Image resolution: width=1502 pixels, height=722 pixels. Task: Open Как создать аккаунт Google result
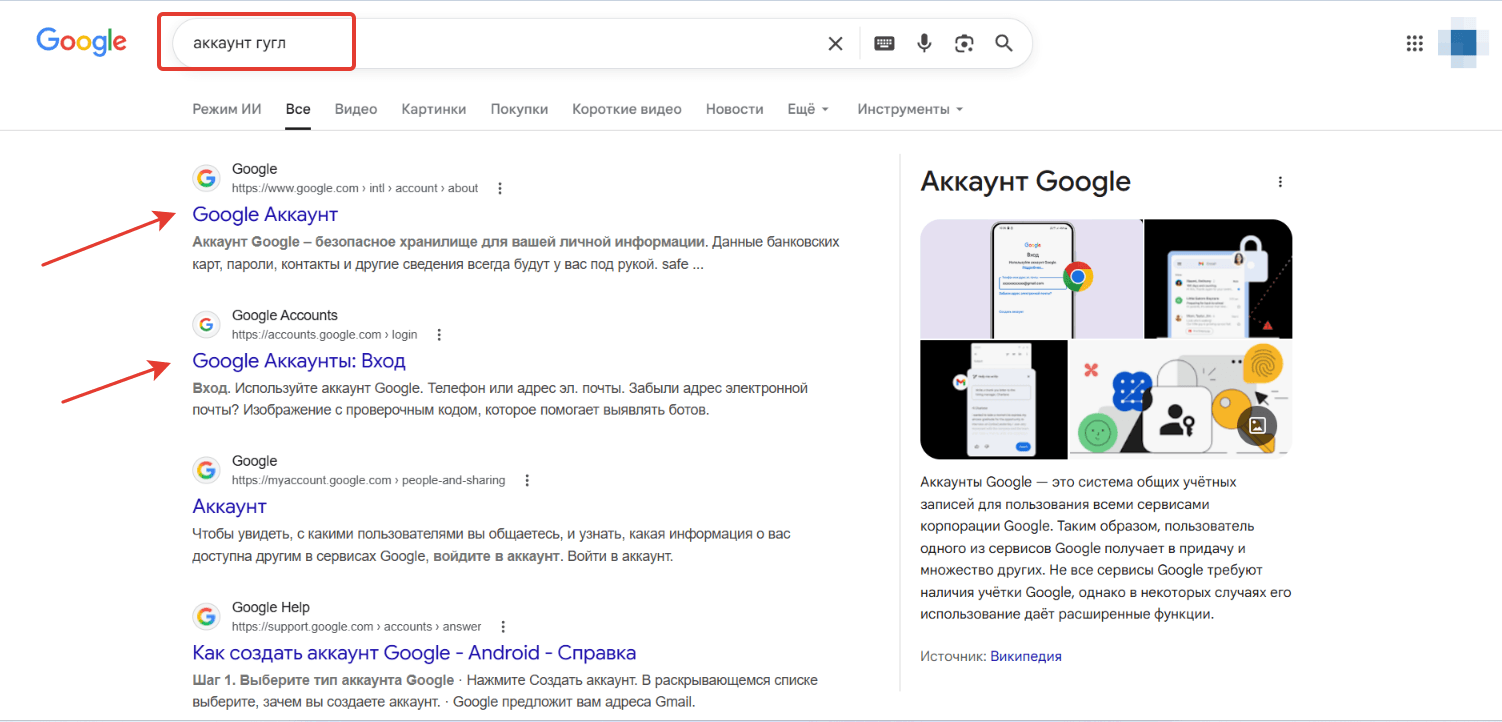pyautogui.click(x=414, y=652)
